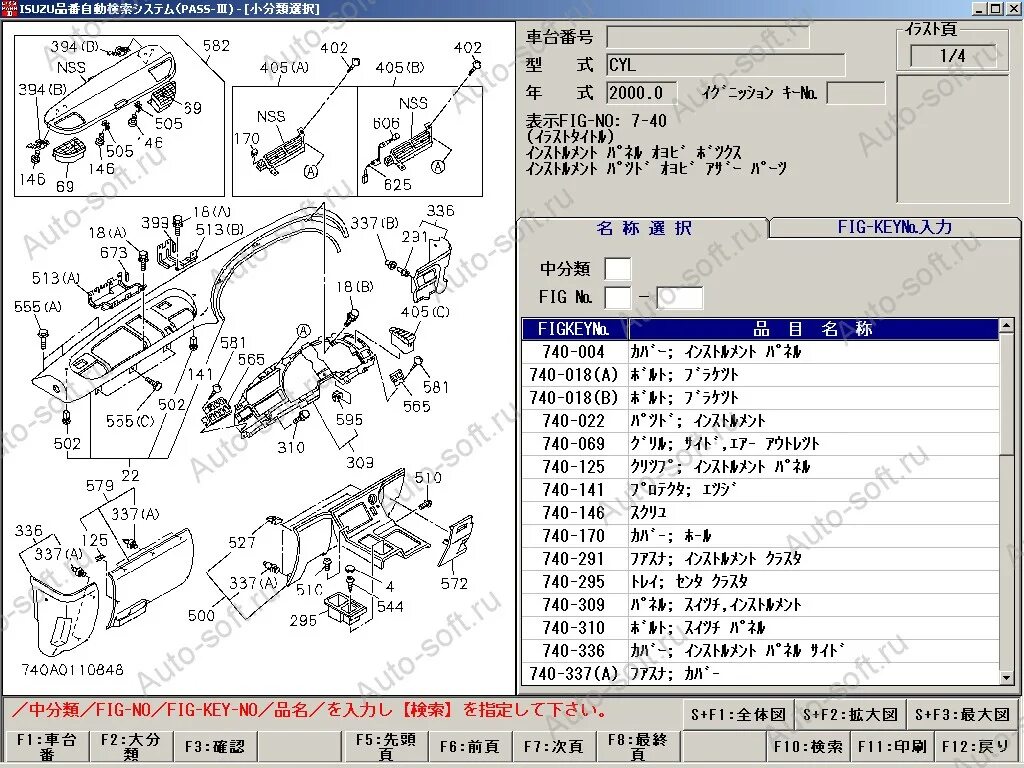1024x768 pixels.
Task: Click part callout 310 in diagram
Action: pos(291,447)
